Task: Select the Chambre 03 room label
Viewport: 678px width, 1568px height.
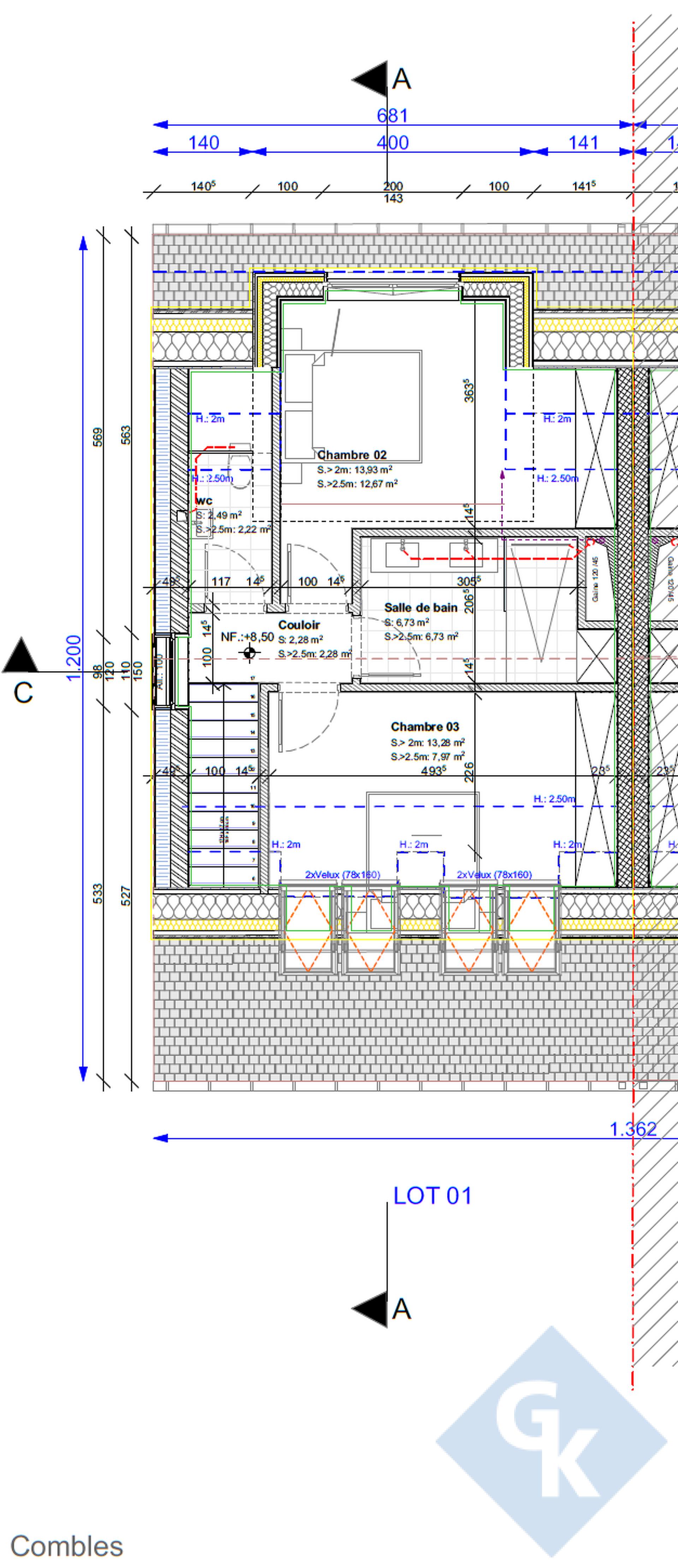Action: click(425, 727)
